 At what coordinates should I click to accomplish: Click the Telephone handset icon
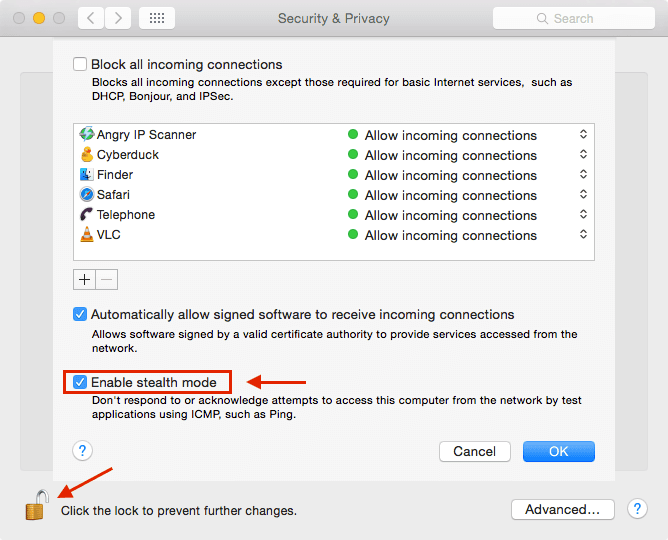(x=87, y=214)
